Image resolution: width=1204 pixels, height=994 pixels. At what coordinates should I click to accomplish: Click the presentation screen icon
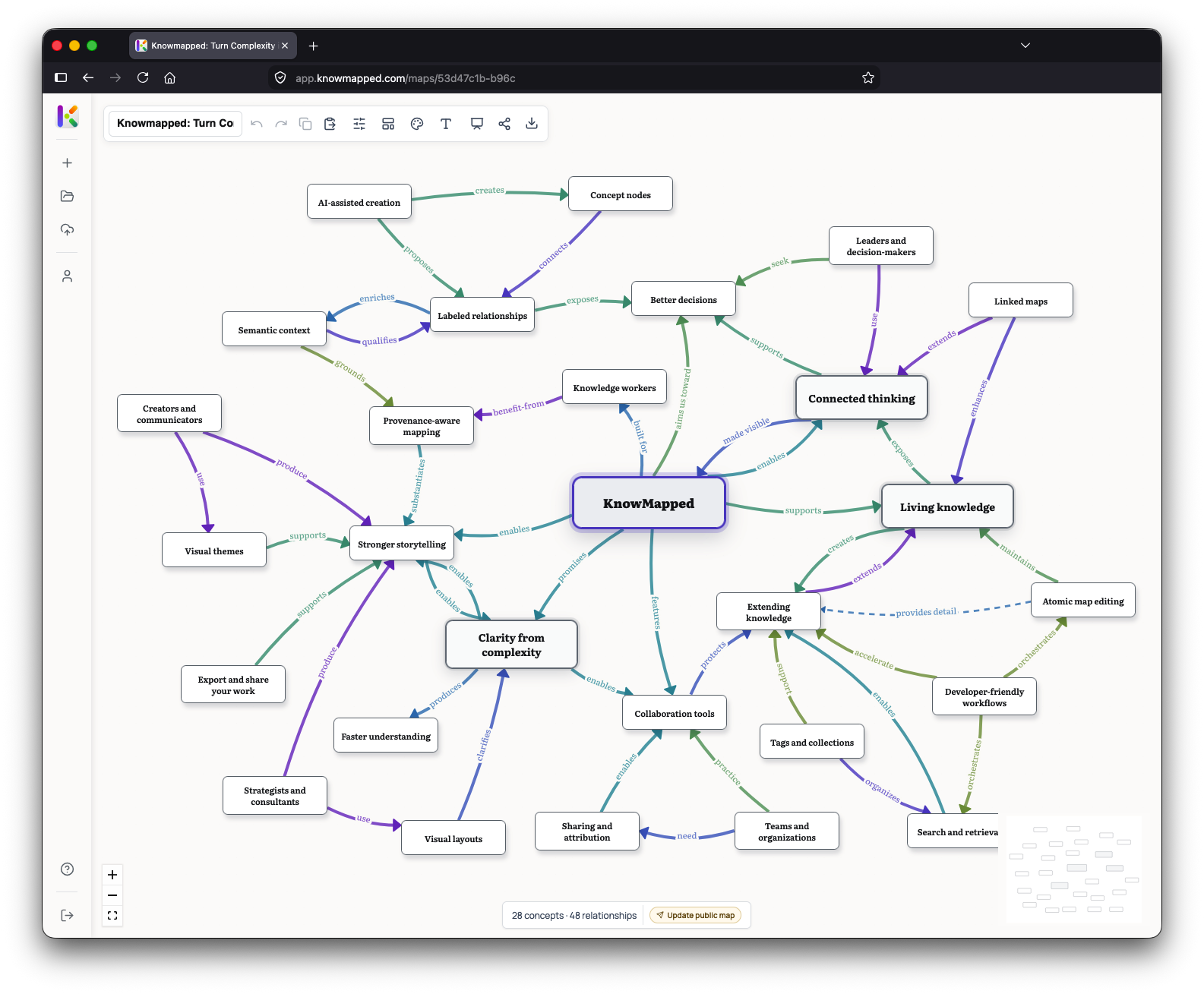click(x=477, y=124)
